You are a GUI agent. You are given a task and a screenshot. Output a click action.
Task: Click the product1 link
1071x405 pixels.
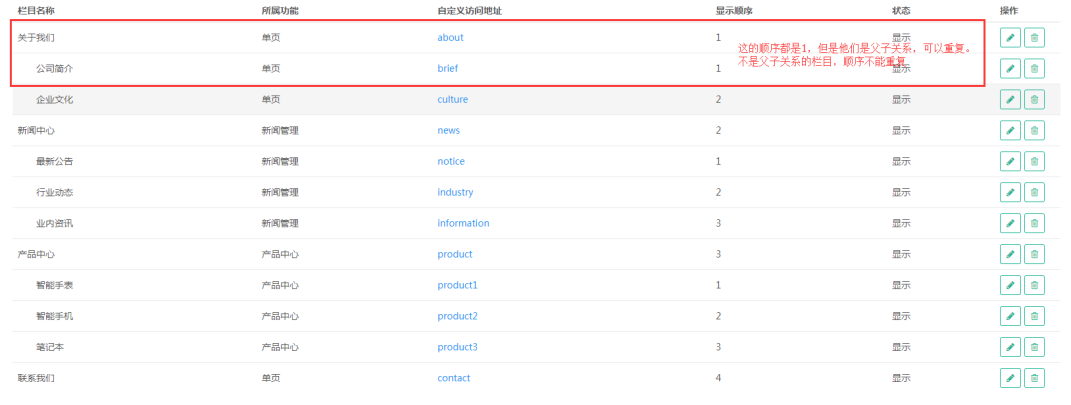[x=457, y=285]
